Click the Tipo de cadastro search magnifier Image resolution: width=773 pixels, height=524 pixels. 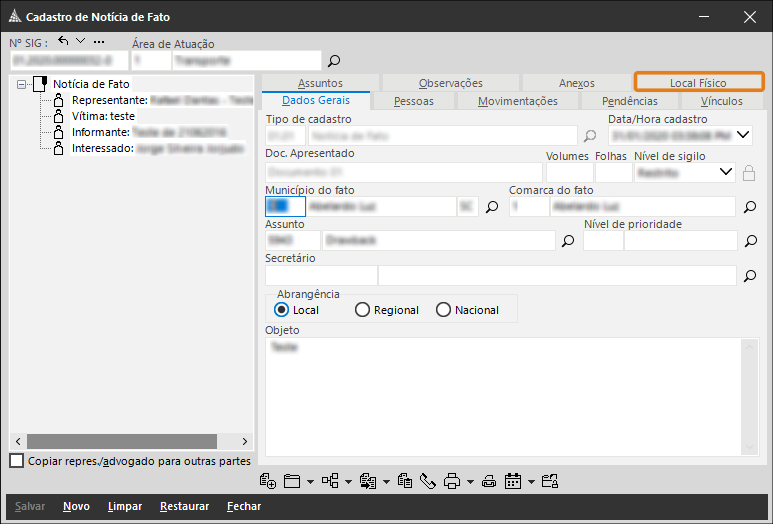(x=590, y=136)
